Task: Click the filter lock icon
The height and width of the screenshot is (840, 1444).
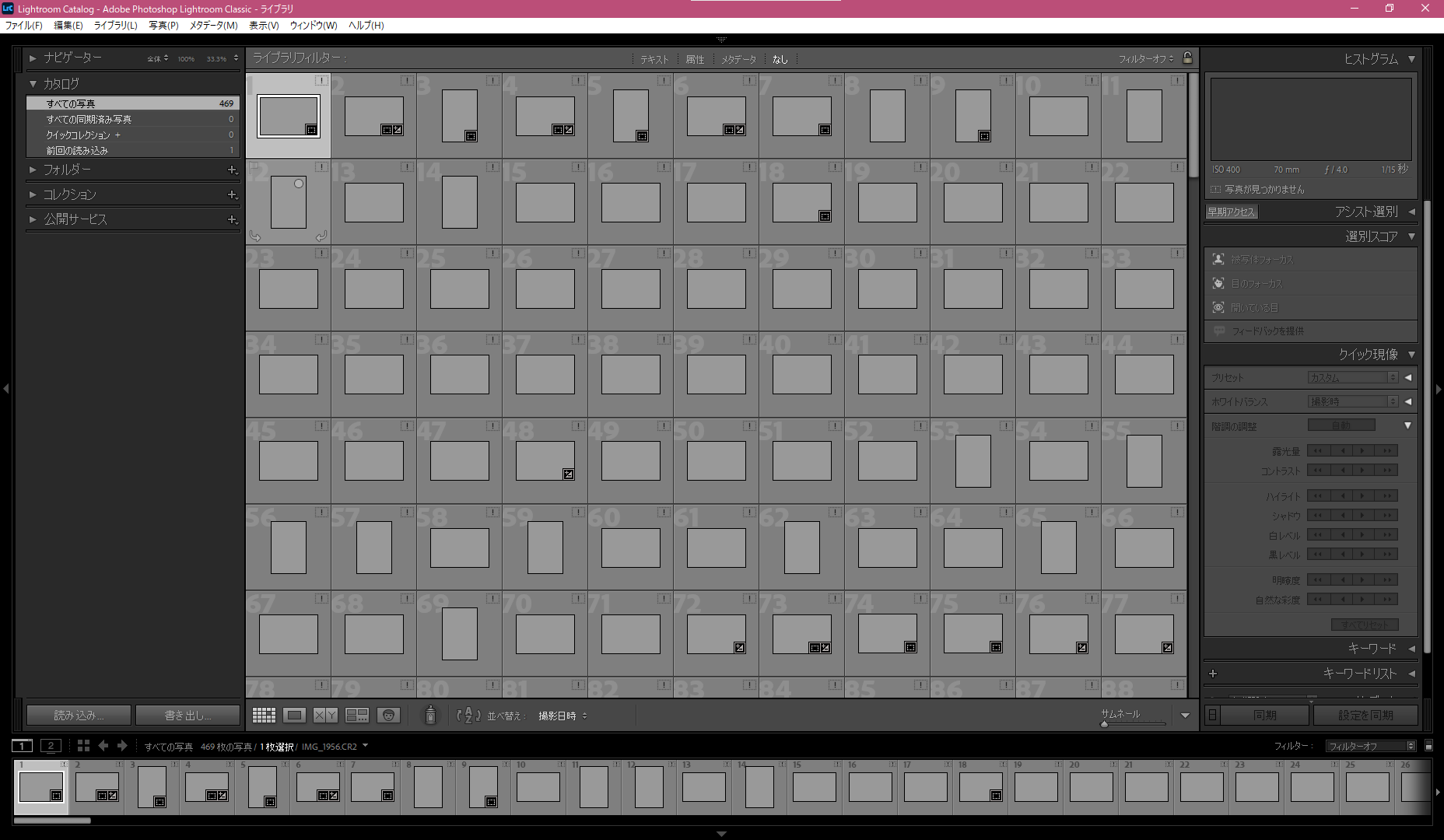Action: pyautogui.click(x=1187, y=58)
